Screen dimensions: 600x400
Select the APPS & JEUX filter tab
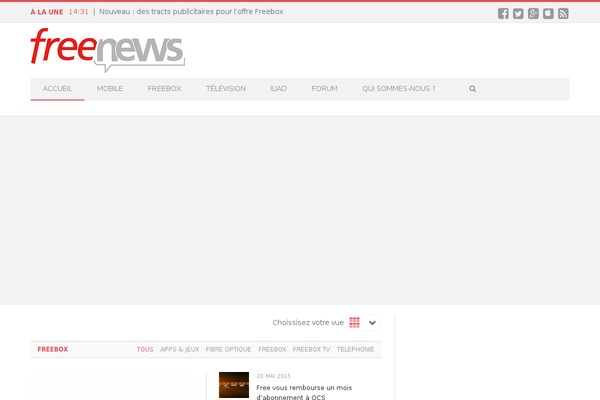(179, 349)
